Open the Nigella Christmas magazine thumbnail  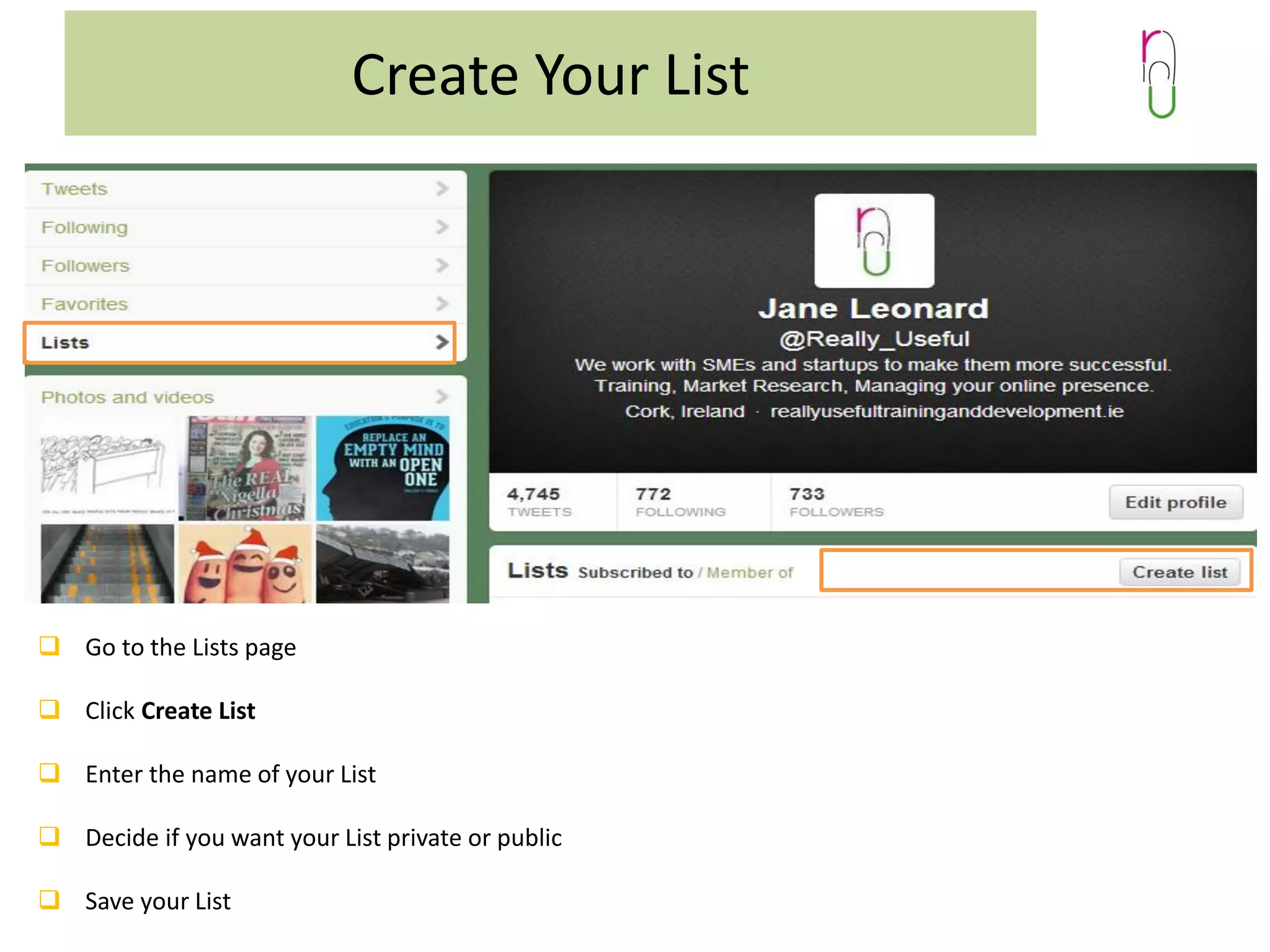[245, 468]
